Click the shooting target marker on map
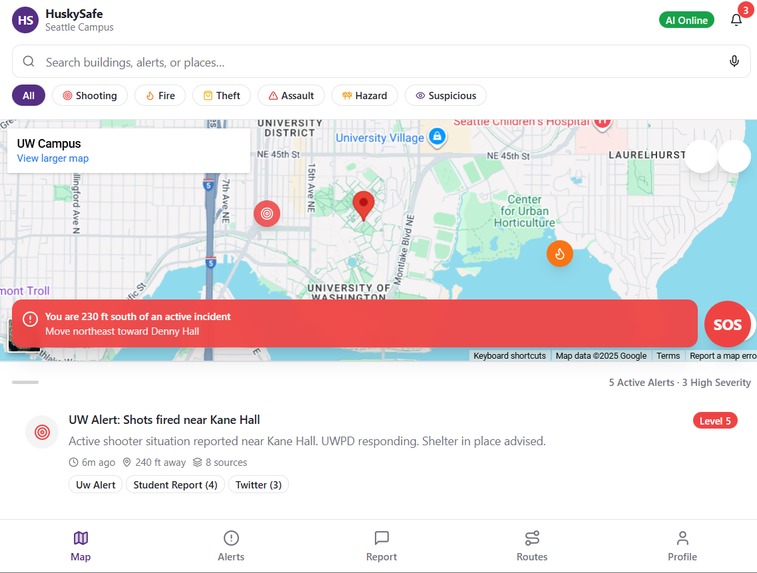This screenshot has height=573, width=757. 267,213
